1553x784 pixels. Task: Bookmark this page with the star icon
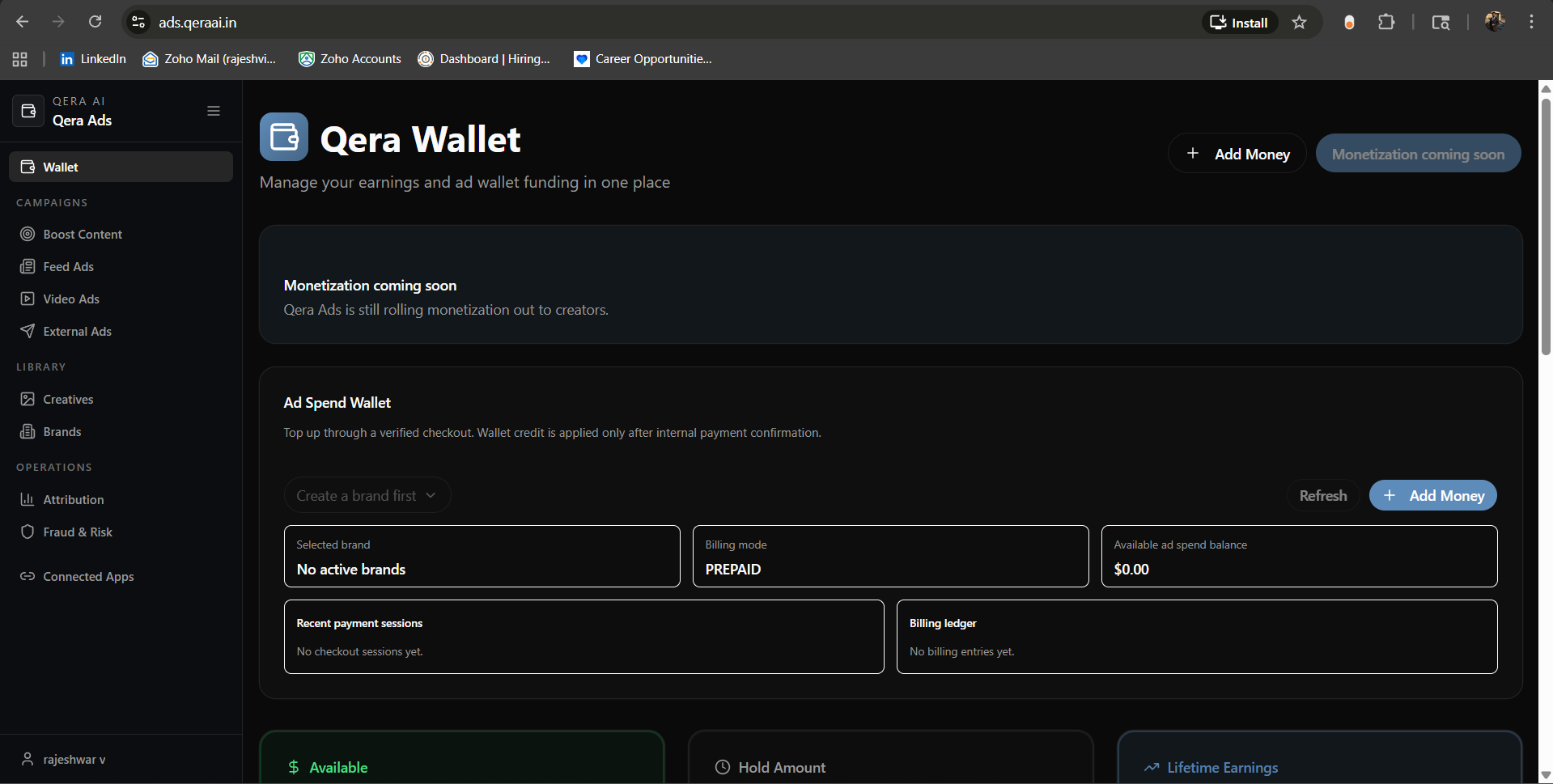pos(1299,22)
